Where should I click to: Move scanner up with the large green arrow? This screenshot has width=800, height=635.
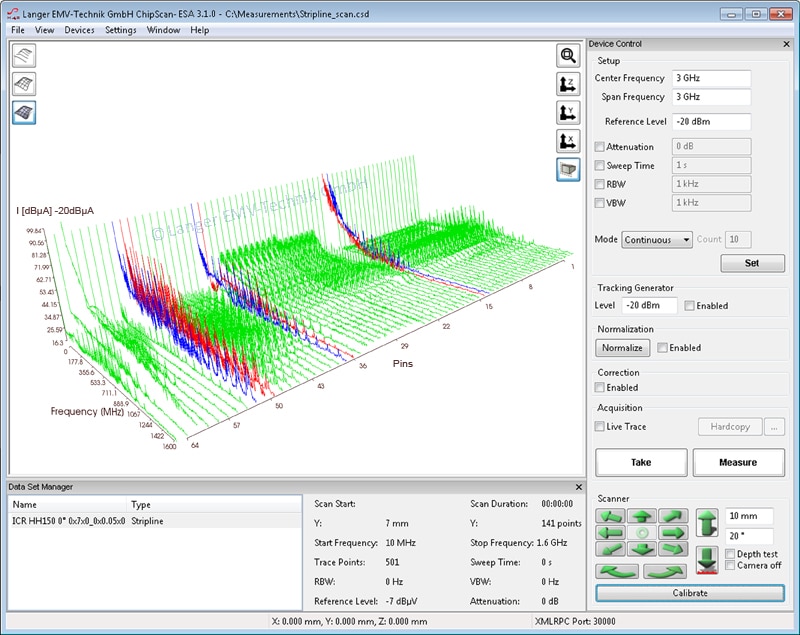(708, 524)
